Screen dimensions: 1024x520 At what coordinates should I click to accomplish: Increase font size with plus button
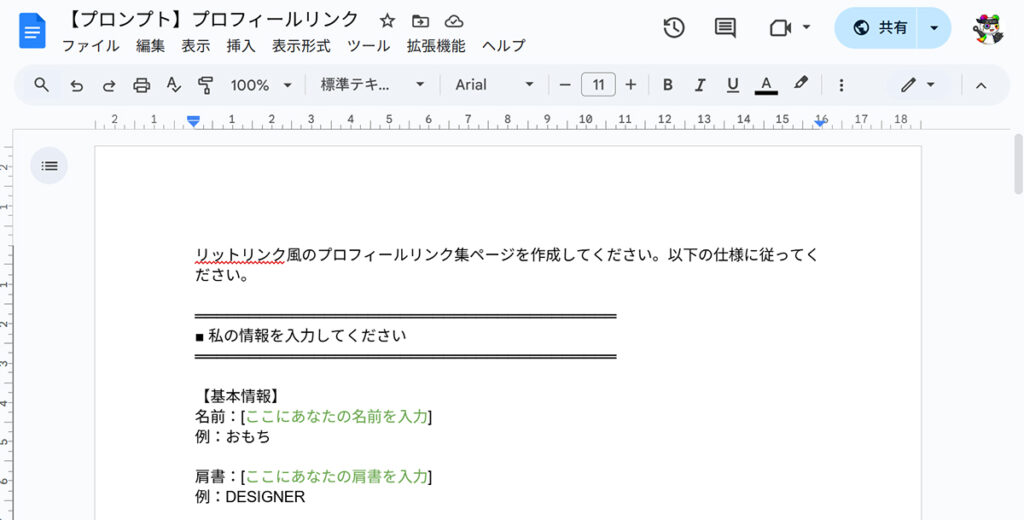pyautogui.click(x=630, y=85)
